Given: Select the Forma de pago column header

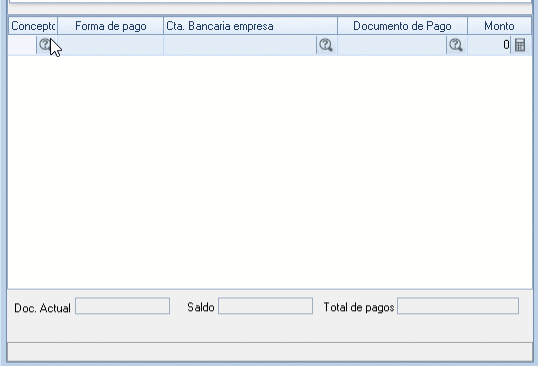Looking at the screenshot, I should click(110, 26).
